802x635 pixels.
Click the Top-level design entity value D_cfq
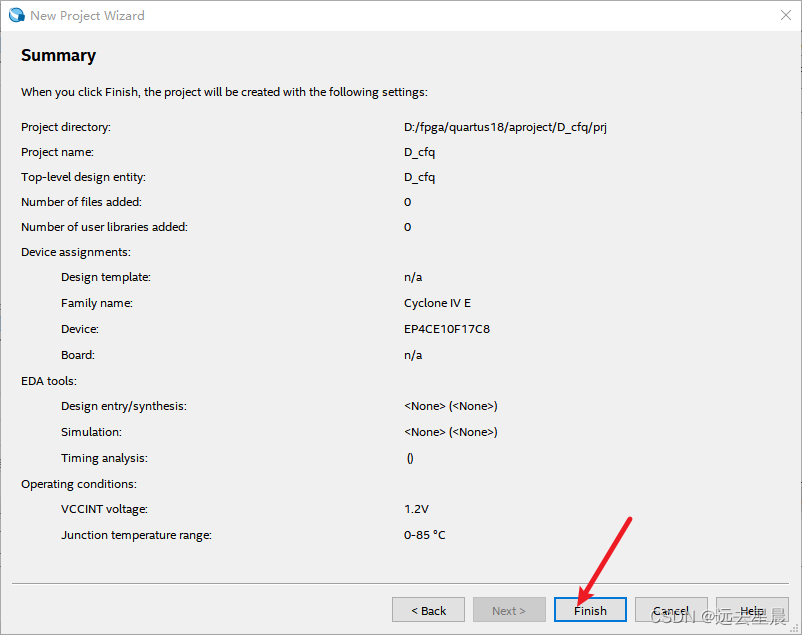(x=419, y=177)
